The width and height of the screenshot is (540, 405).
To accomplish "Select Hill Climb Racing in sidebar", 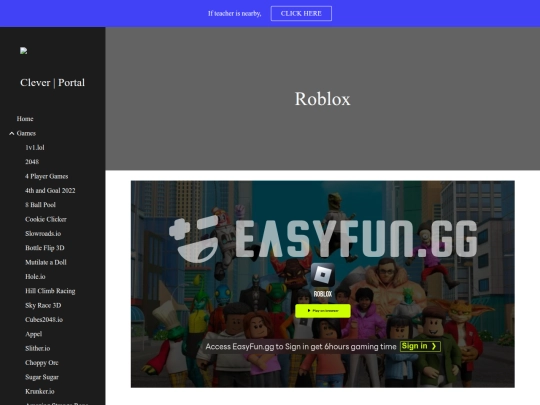I will click(x=50, y=291).
